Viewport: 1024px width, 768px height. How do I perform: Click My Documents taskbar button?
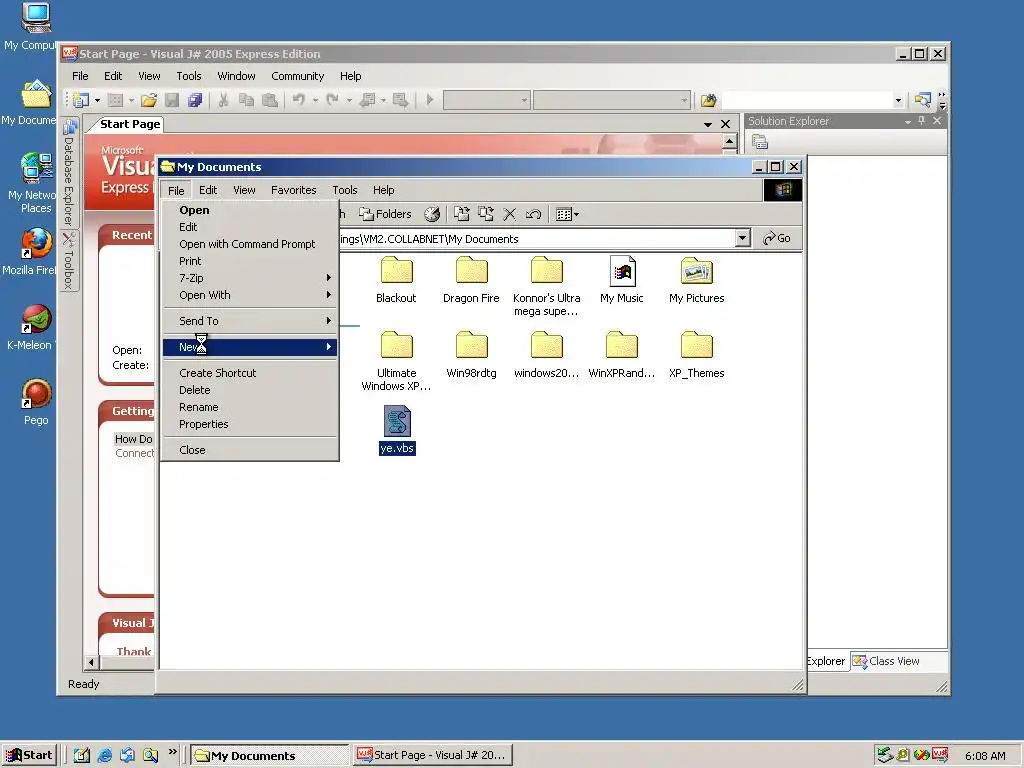click(x=270, y=756)
